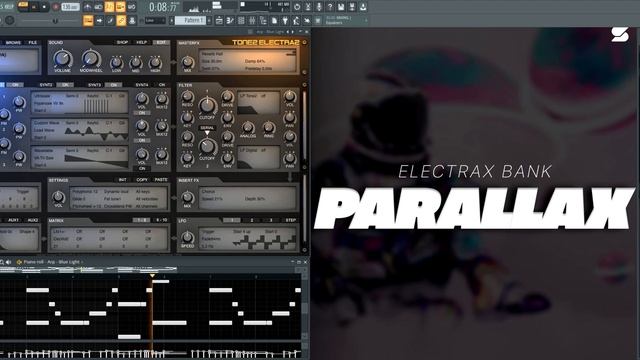
Task: Select the SYNT4 tab
Action: coord(142,85)
